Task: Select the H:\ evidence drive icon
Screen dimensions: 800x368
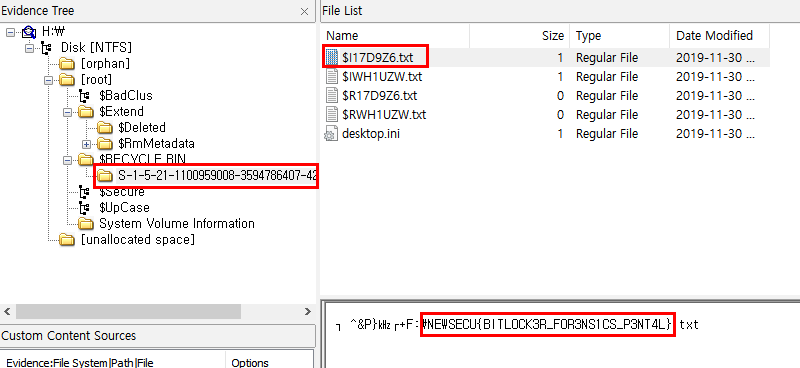Action: click(29, 32)
